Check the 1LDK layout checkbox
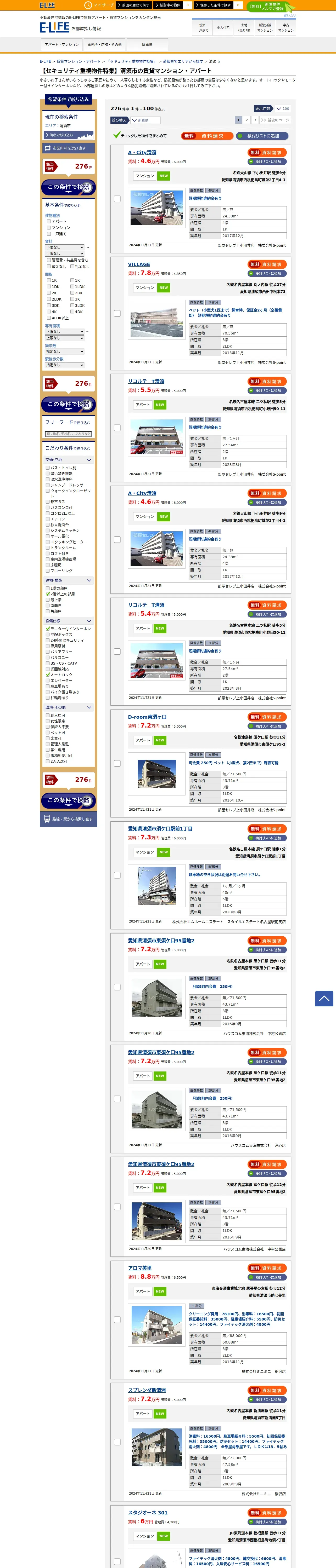 click(72, 287)
